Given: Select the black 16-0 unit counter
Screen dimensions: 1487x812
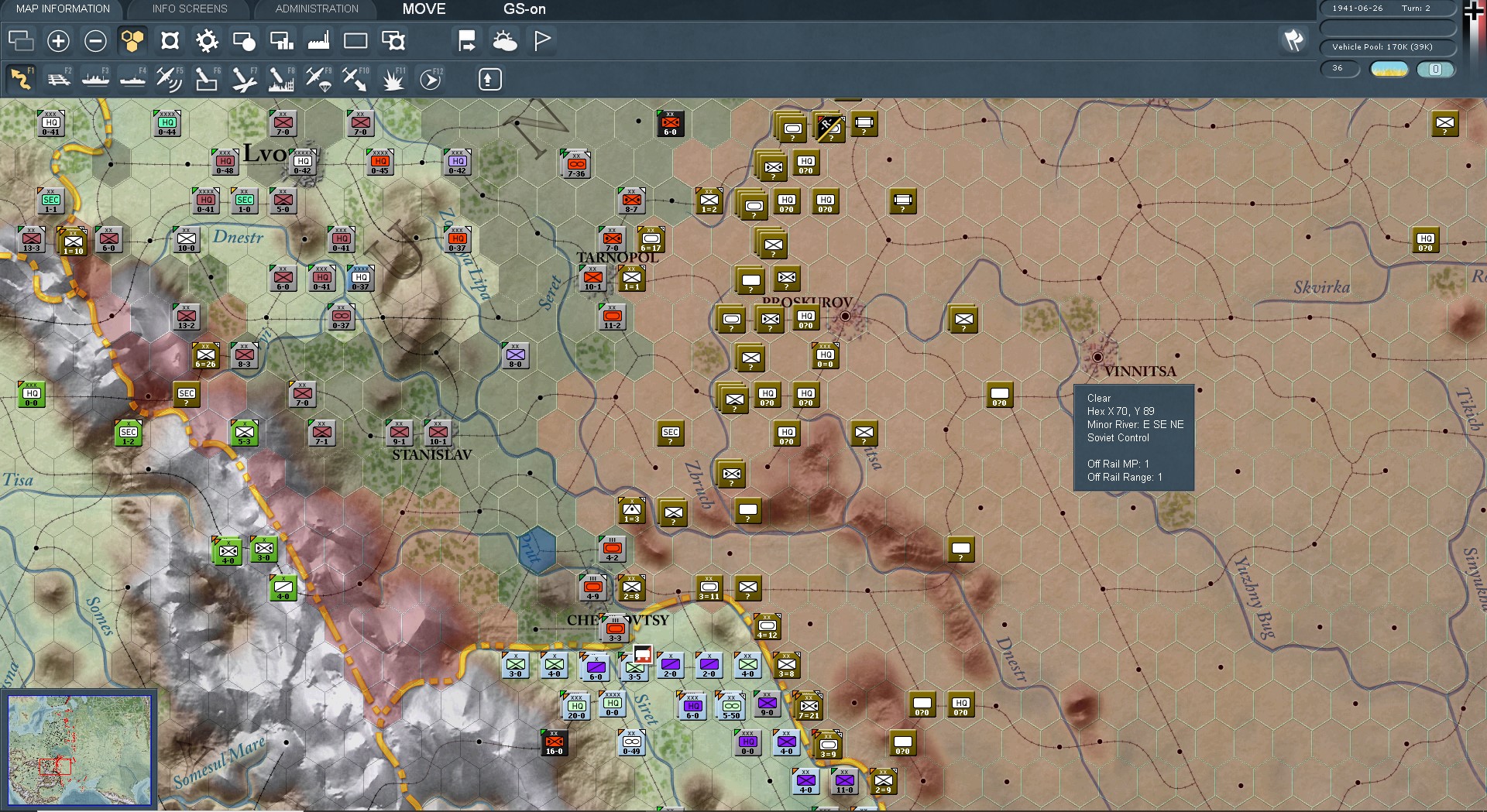Looking at the screenshot, I should tap(554, 743).
